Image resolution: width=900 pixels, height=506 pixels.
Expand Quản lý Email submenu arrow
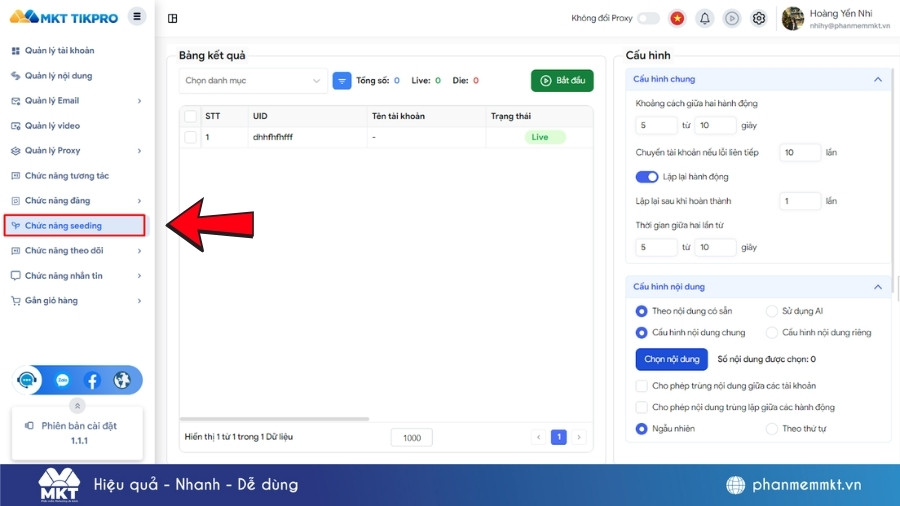click(139, 101)
